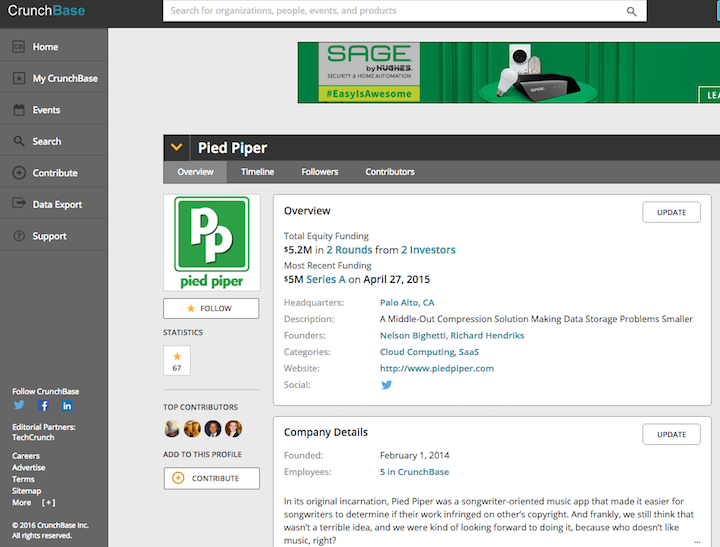720x547 pixels.
Task: Click Pied Piper's Twitter bird icon
Action: tap(387, 385)
